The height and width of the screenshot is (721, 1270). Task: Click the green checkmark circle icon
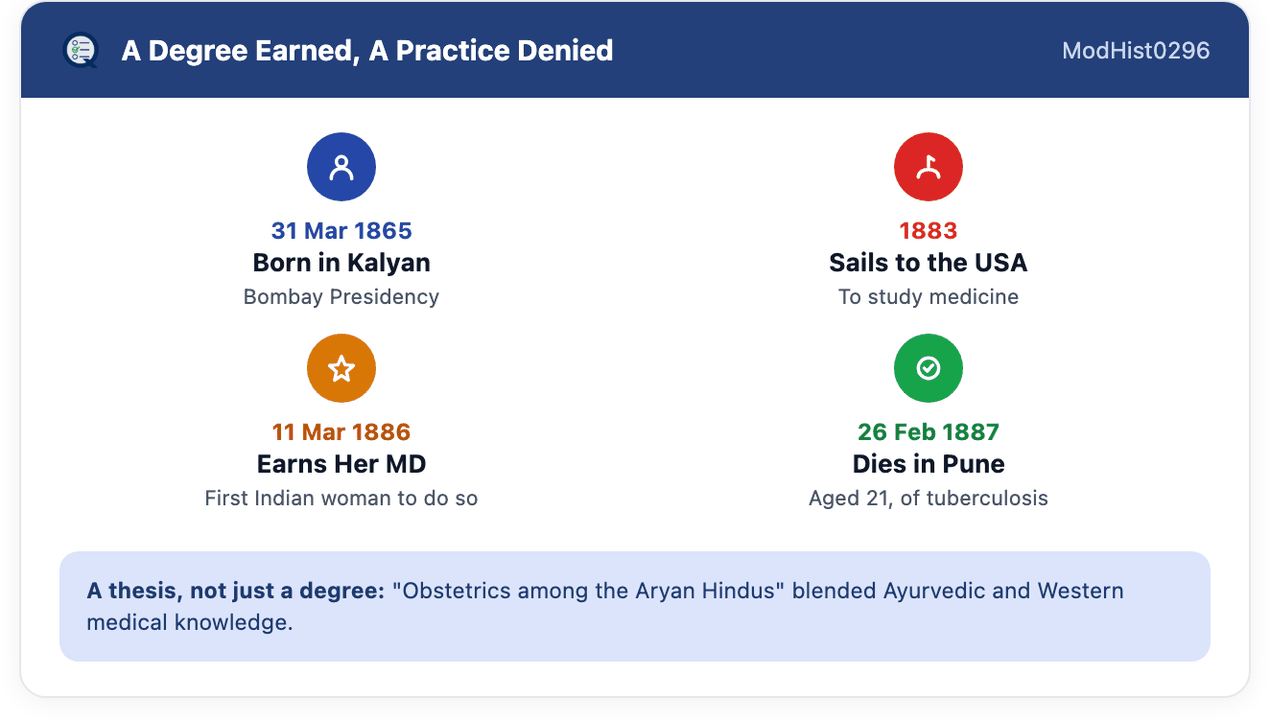pos(928,368)
